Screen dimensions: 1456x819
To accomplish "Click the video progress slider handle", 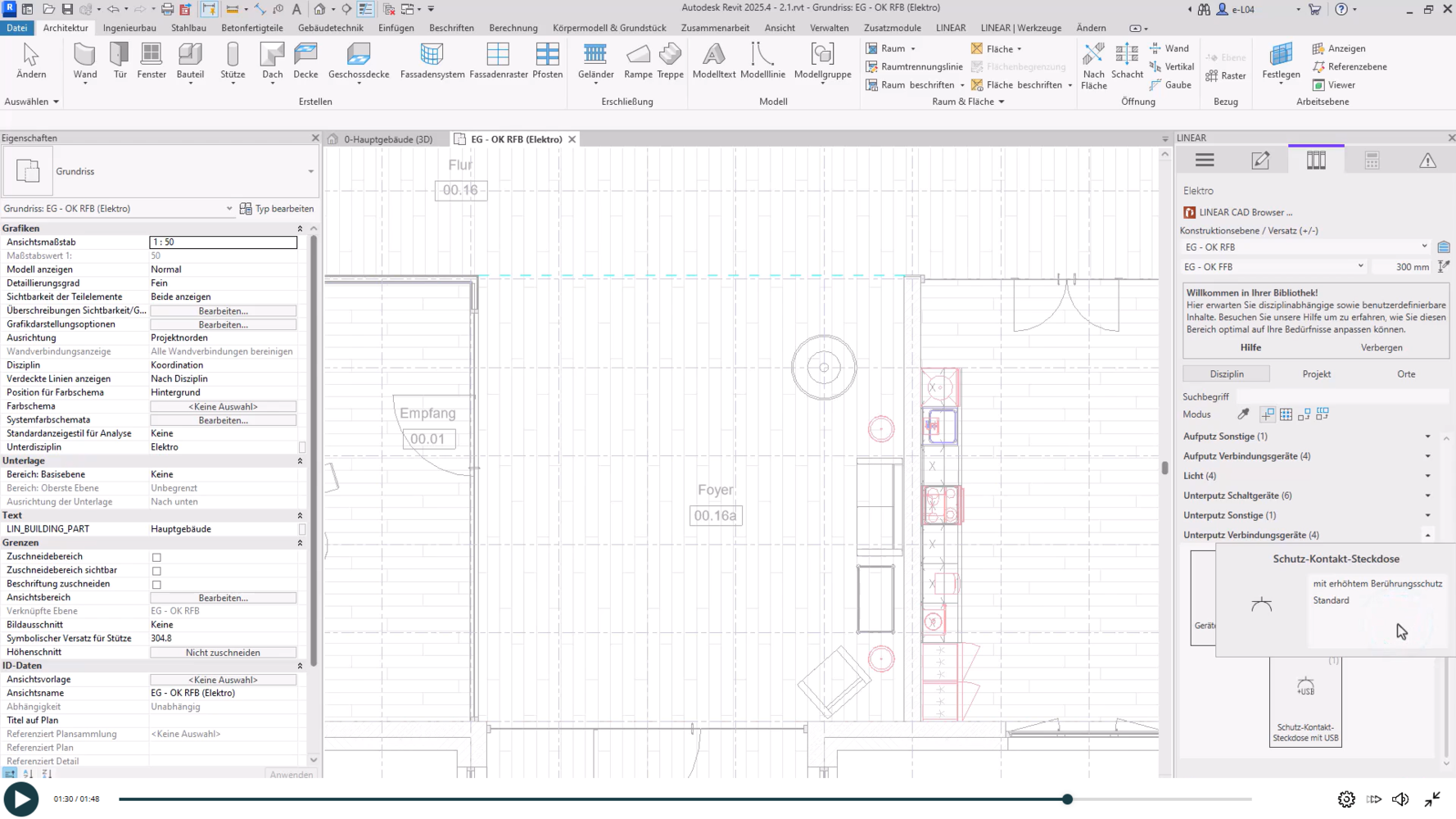I will tap(1067, 799).
